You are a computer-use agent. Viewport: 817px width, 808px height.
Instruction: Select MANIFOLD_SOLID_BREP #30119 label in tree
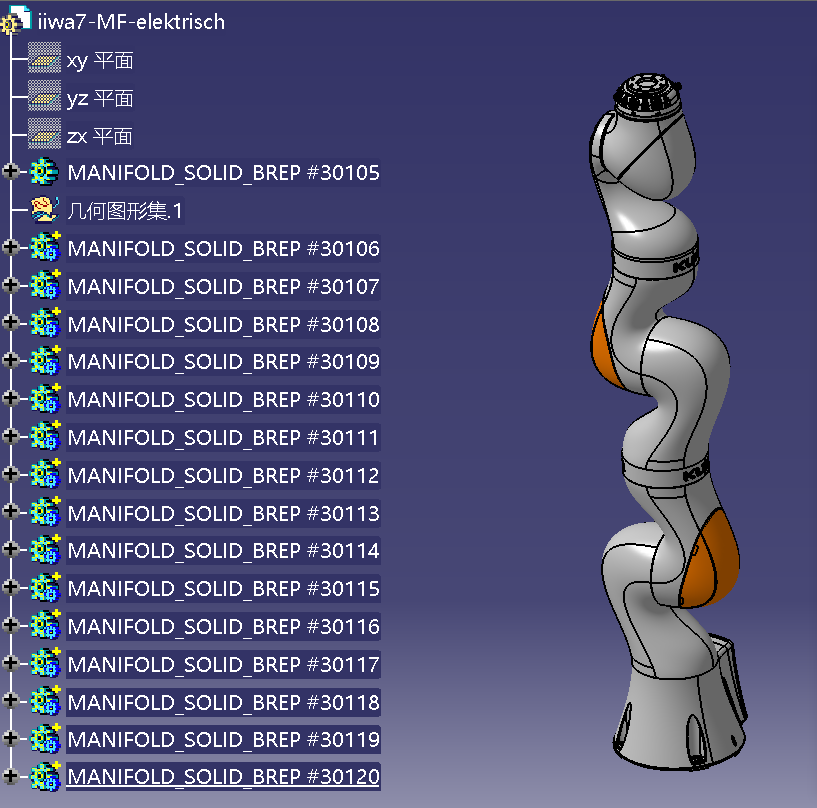click(223, 739)
